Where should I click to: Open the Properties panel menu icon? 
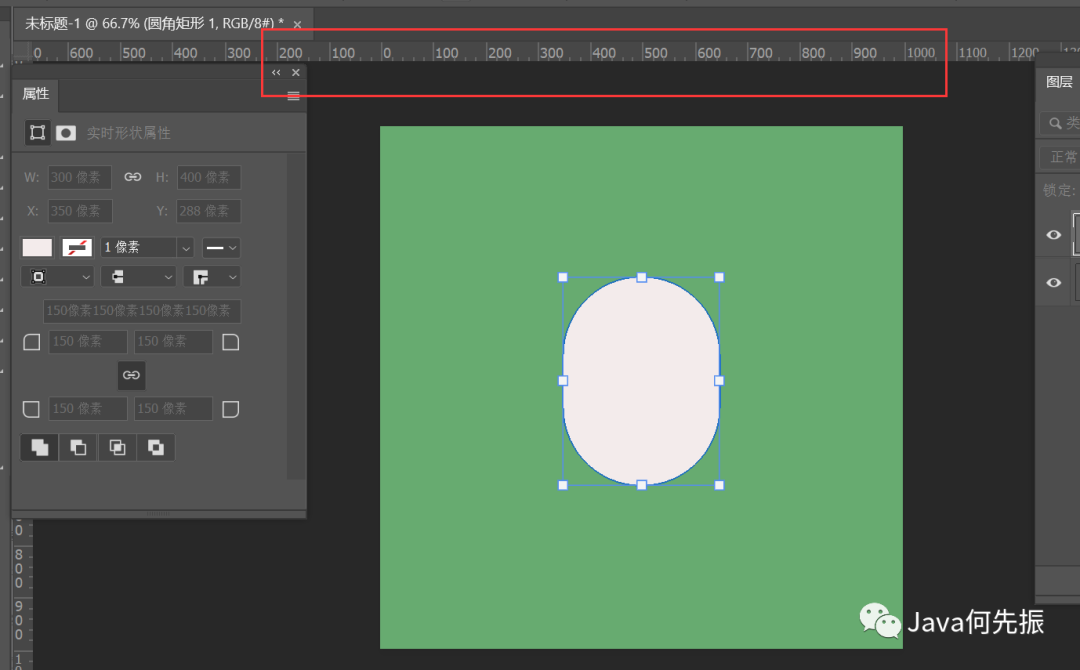coord(293,96)
